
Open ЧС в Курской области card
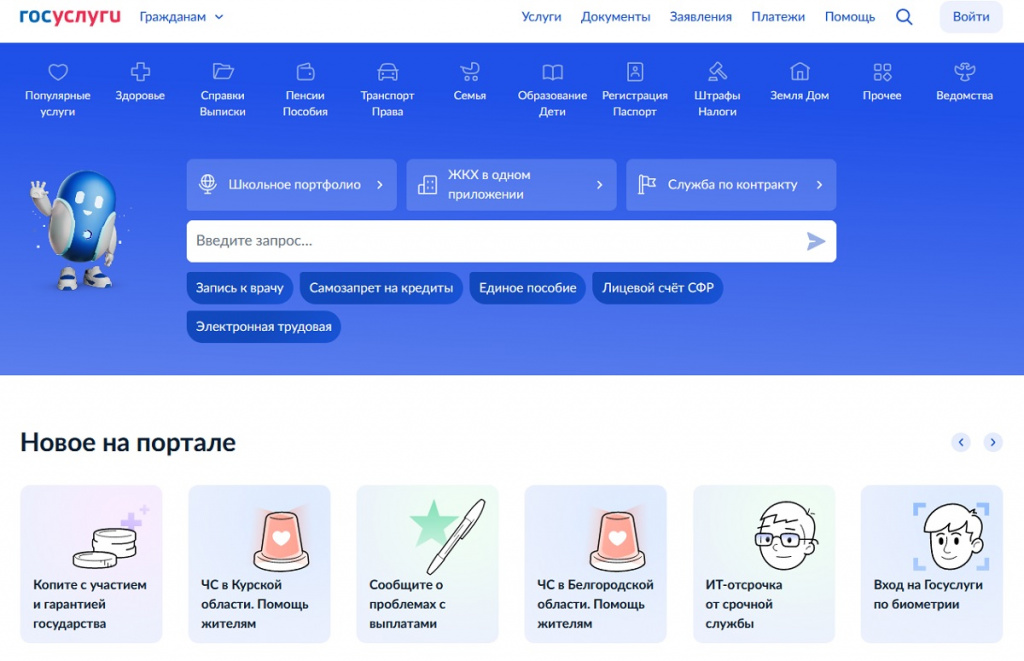click(259, 564)
